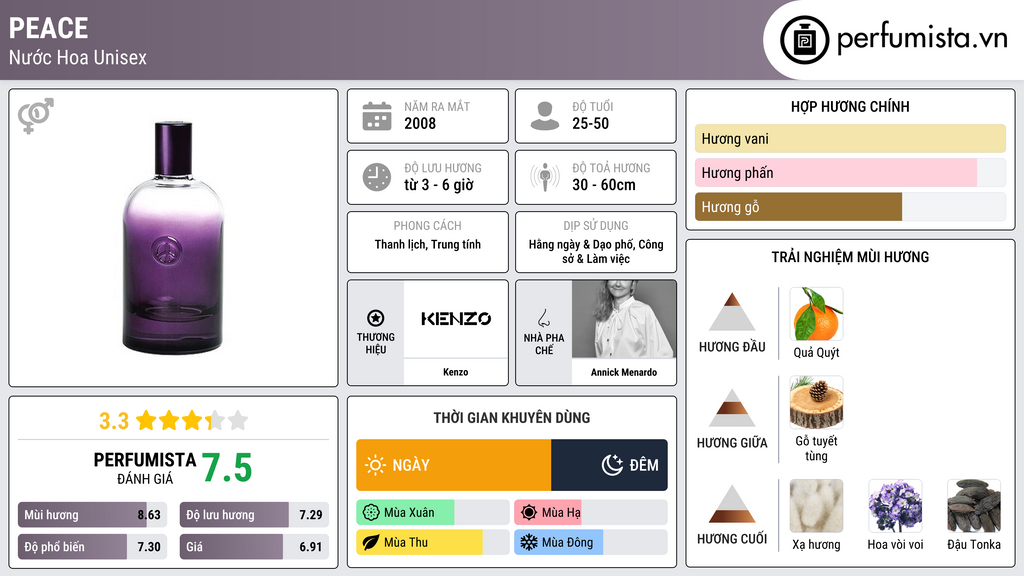Open the Gỗ tuyết tùng cedarwood note image

point(816,402)
